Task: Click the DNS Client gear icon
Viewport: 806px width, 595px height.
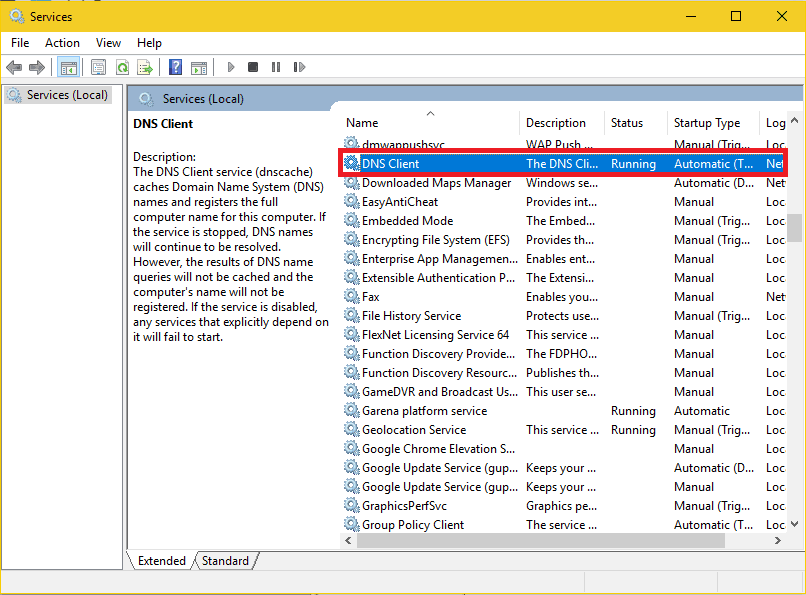Action: (x=352, y=163)
